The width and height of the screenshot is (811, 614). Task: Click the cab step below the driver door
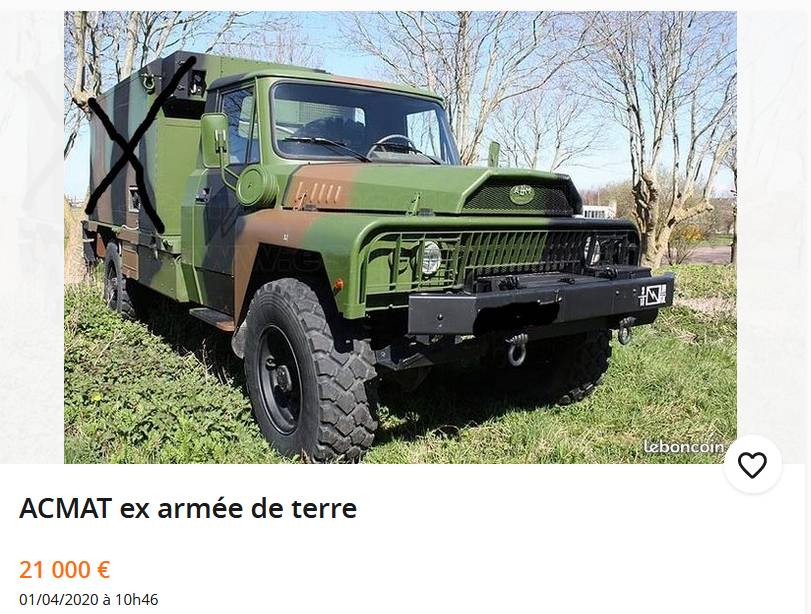point(212,317)
